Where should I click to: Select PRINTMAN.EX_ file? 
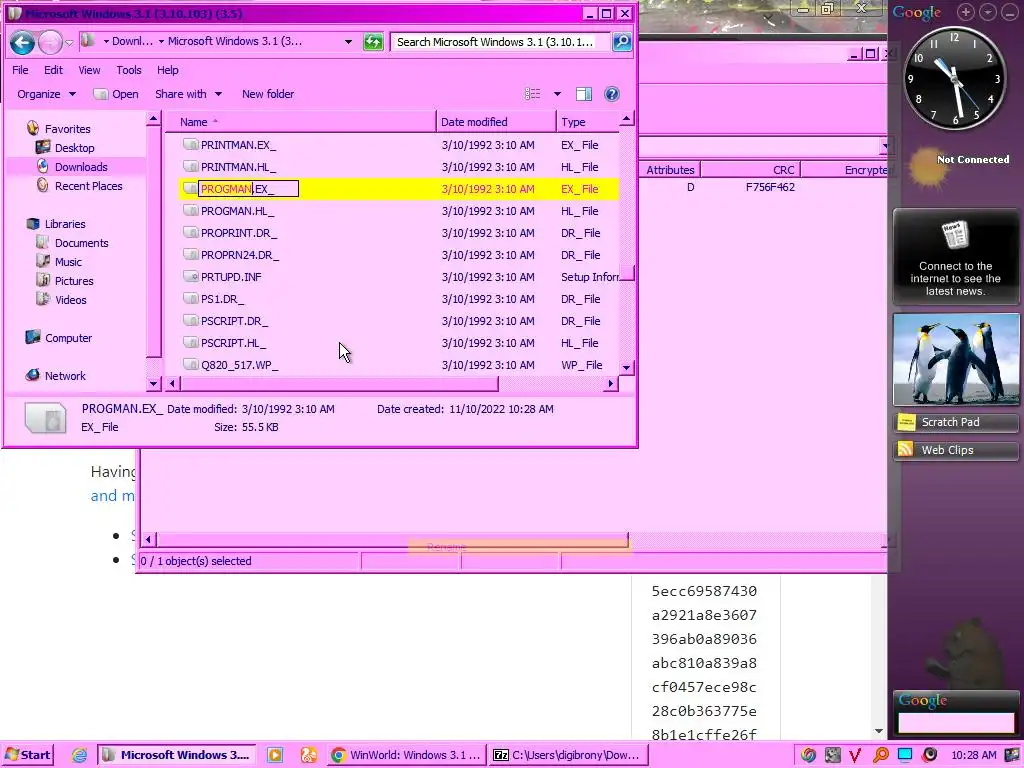tap(238, 145)
